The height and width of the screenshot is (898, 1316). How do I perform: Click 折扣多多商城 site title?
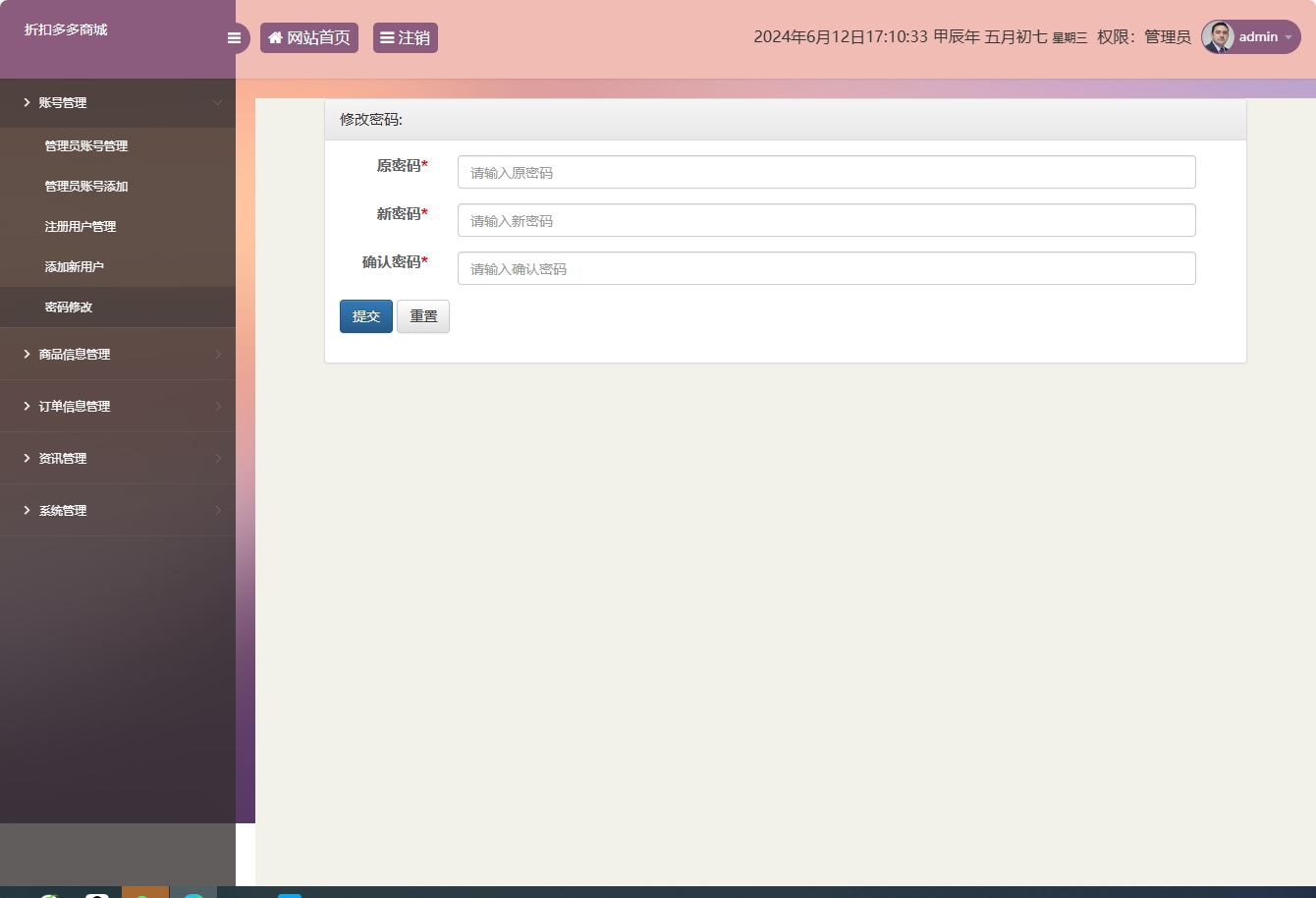[66, 29]
